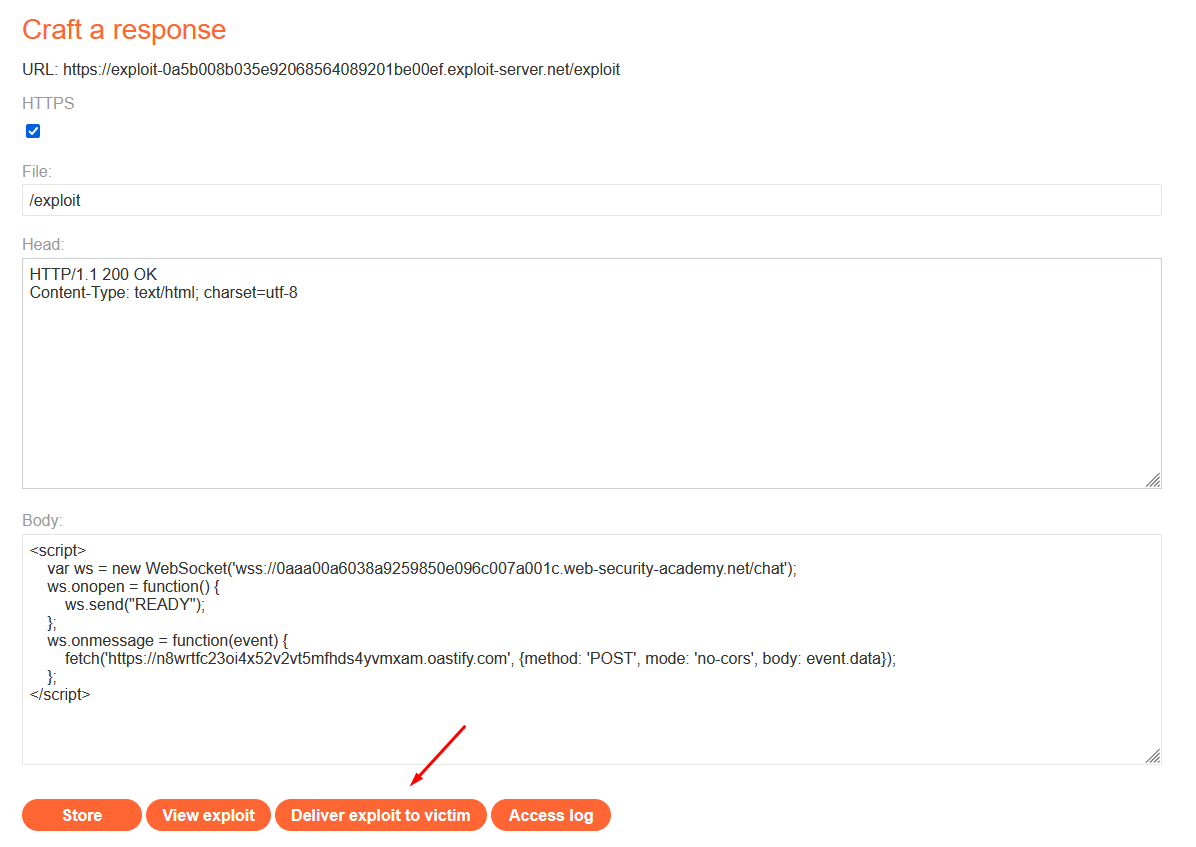1196x847 pixels.
Task: Click the 'Body:' label
Action: click(42, 520)
